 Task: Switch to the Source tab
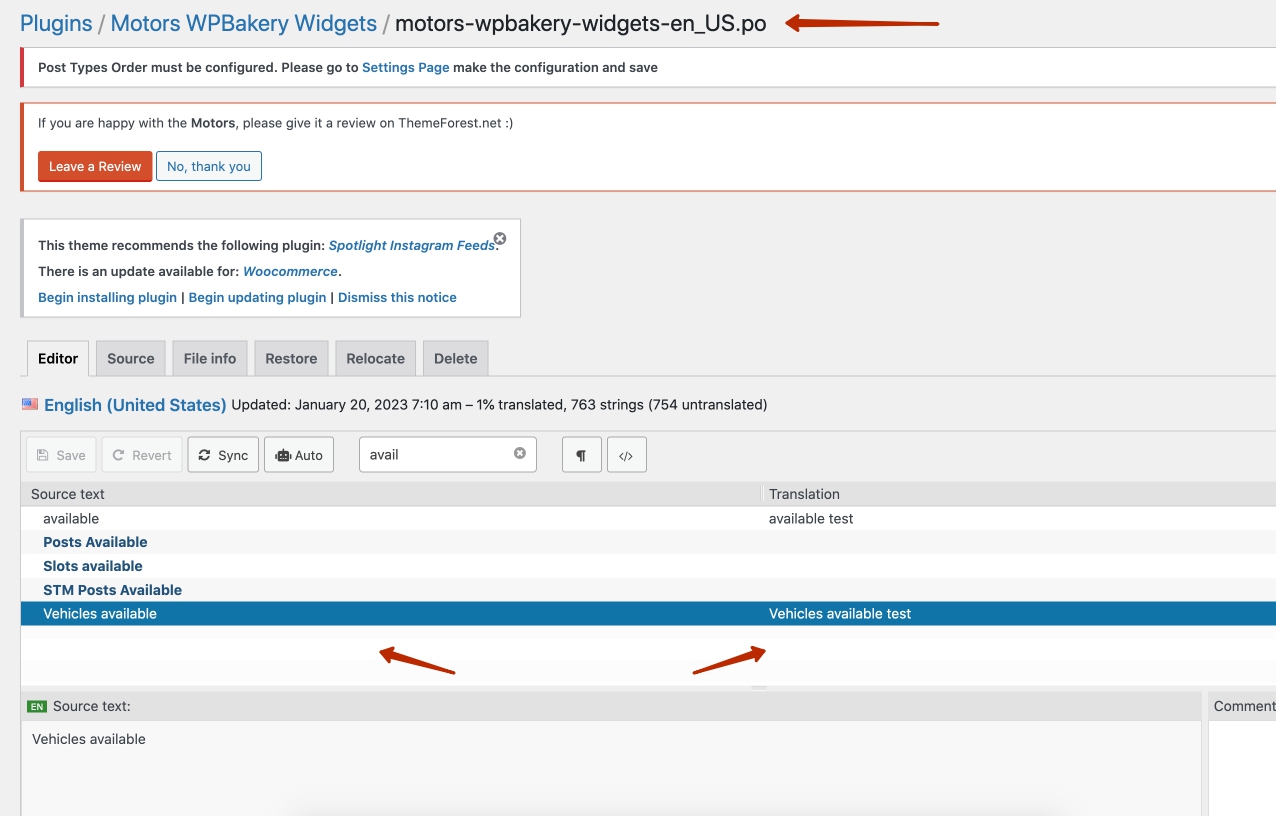[131, 359]
